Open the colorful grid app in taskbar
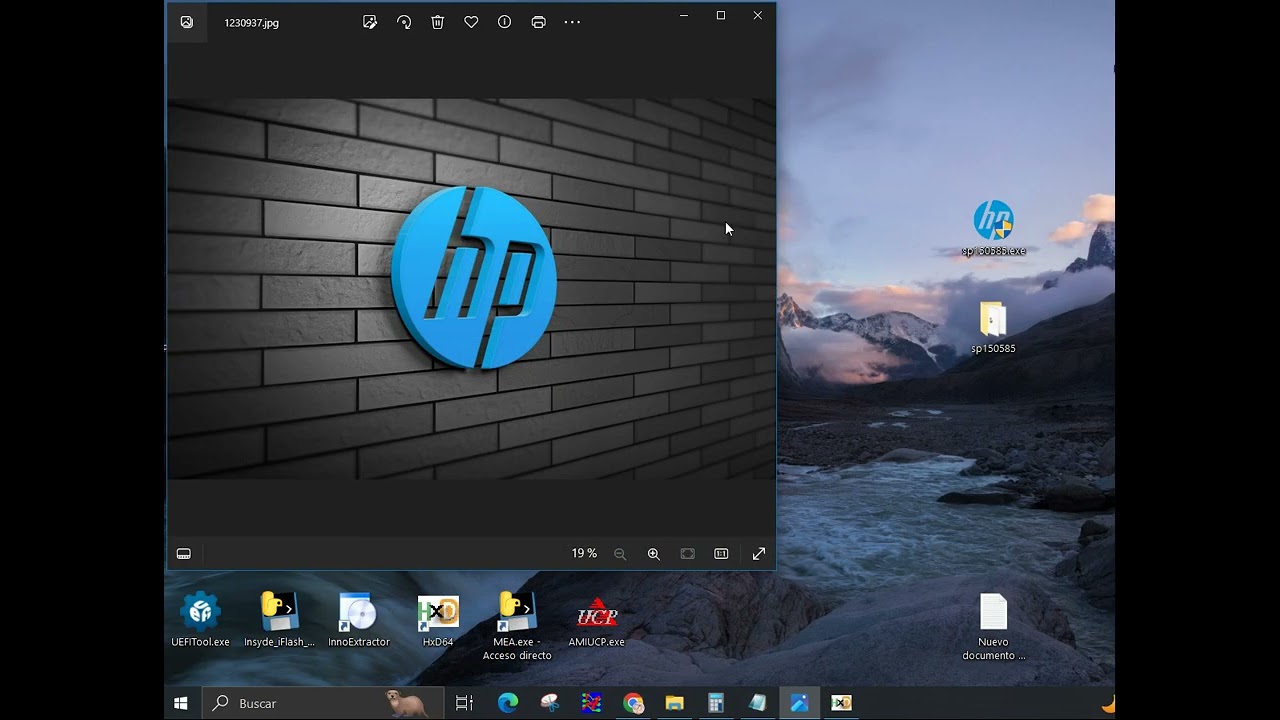Screen dimensions: 1280x720 [x=591, y=703]
